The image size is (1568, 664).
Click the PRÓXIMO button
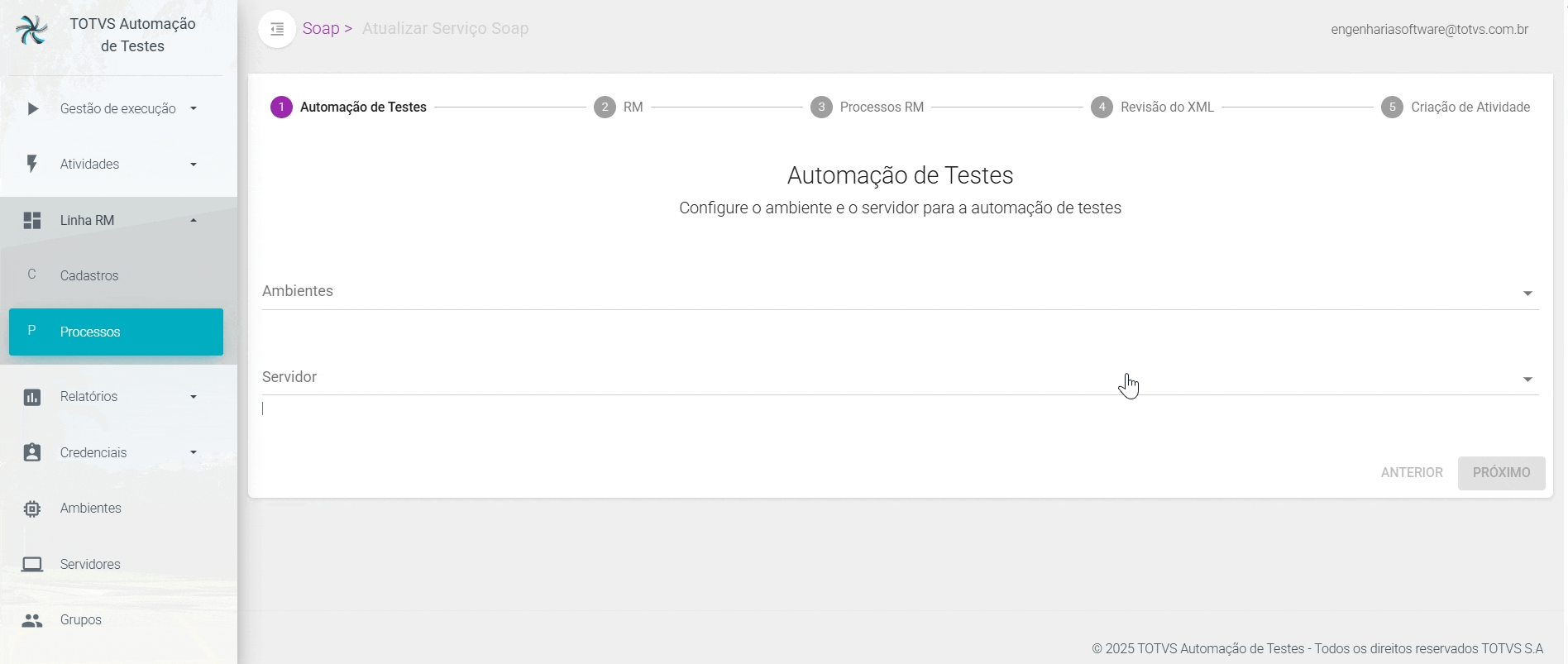tap(1501, 473)
